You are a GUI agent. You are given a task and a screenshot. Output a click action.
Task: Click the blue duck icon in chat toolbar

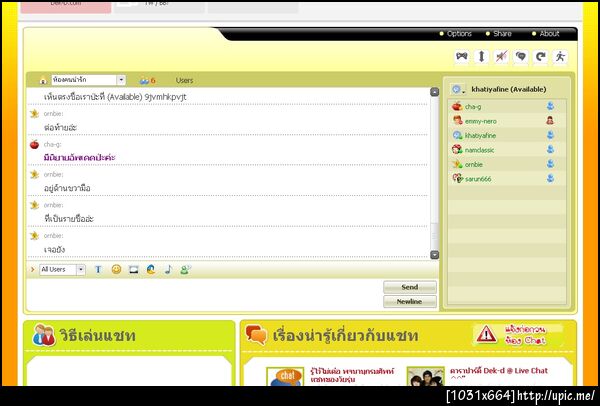tap(151, 270)
